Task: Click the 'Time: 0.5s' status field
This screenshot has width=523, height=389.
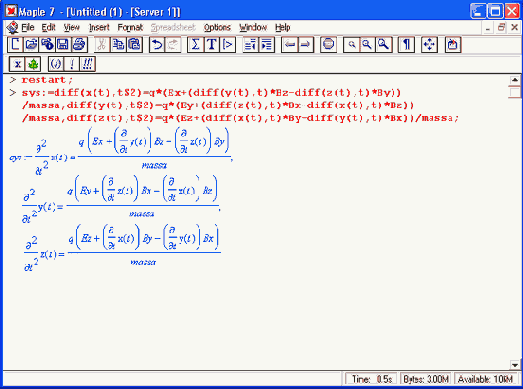Action: coord(371,379)
